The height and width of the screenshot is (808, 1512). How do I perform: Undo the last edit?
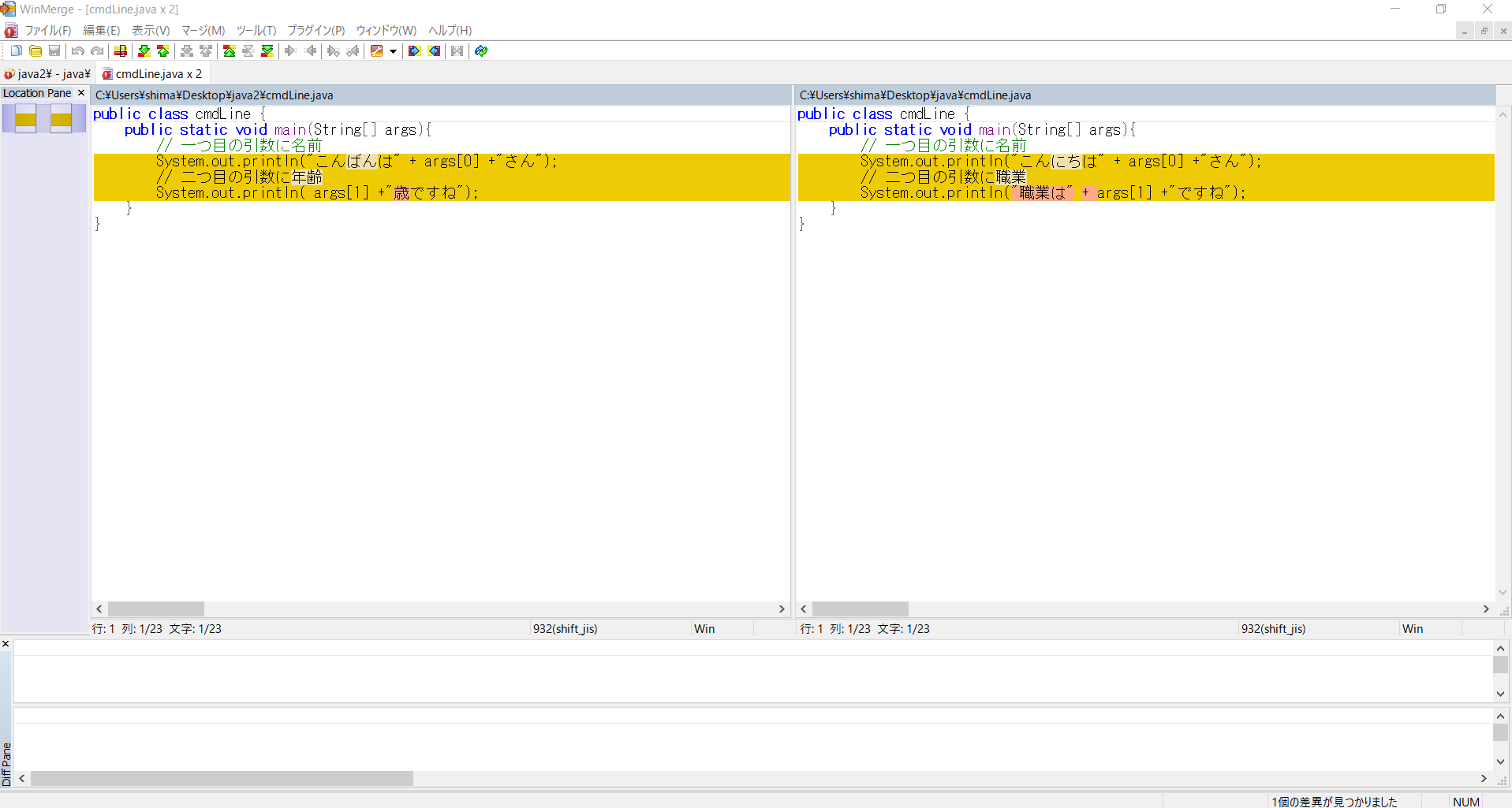point(78,51)
